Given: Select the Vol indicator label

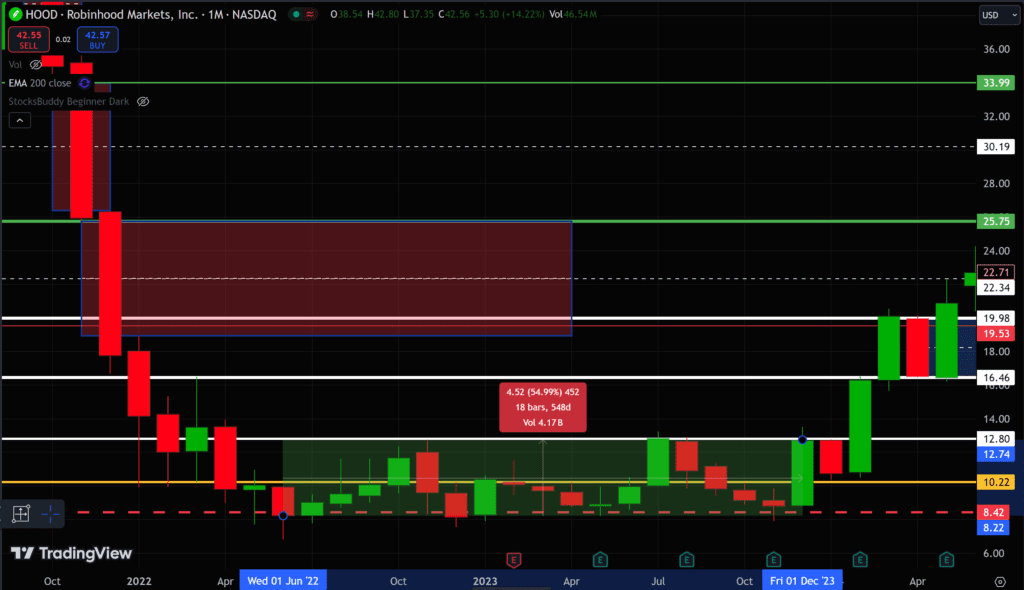Looking at the screenshot, I should (15, 65).
